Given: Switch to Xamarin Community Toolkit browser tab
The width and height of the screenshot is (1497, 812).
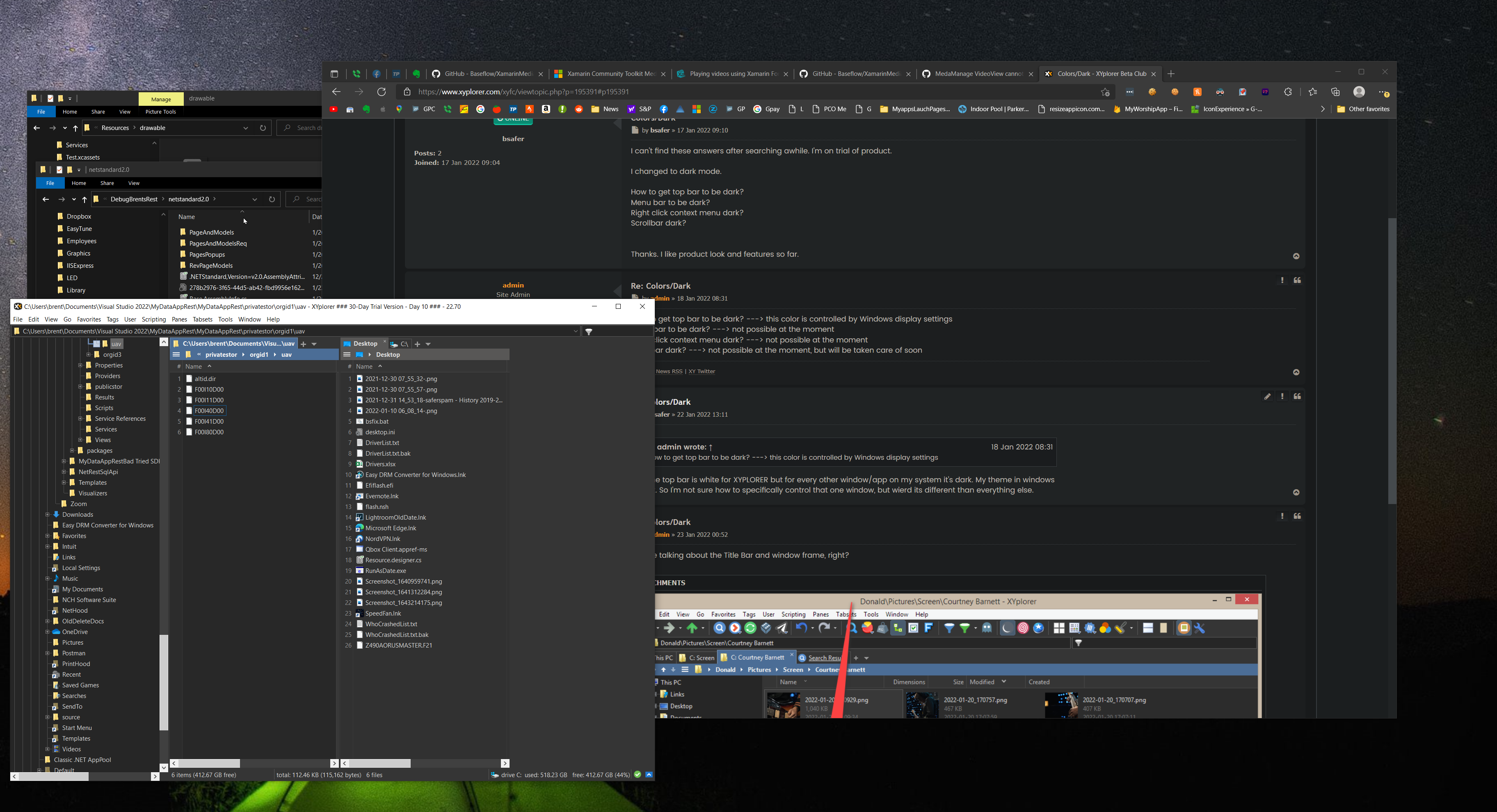Looking at the screenshot, I should (x=610, y=74).
